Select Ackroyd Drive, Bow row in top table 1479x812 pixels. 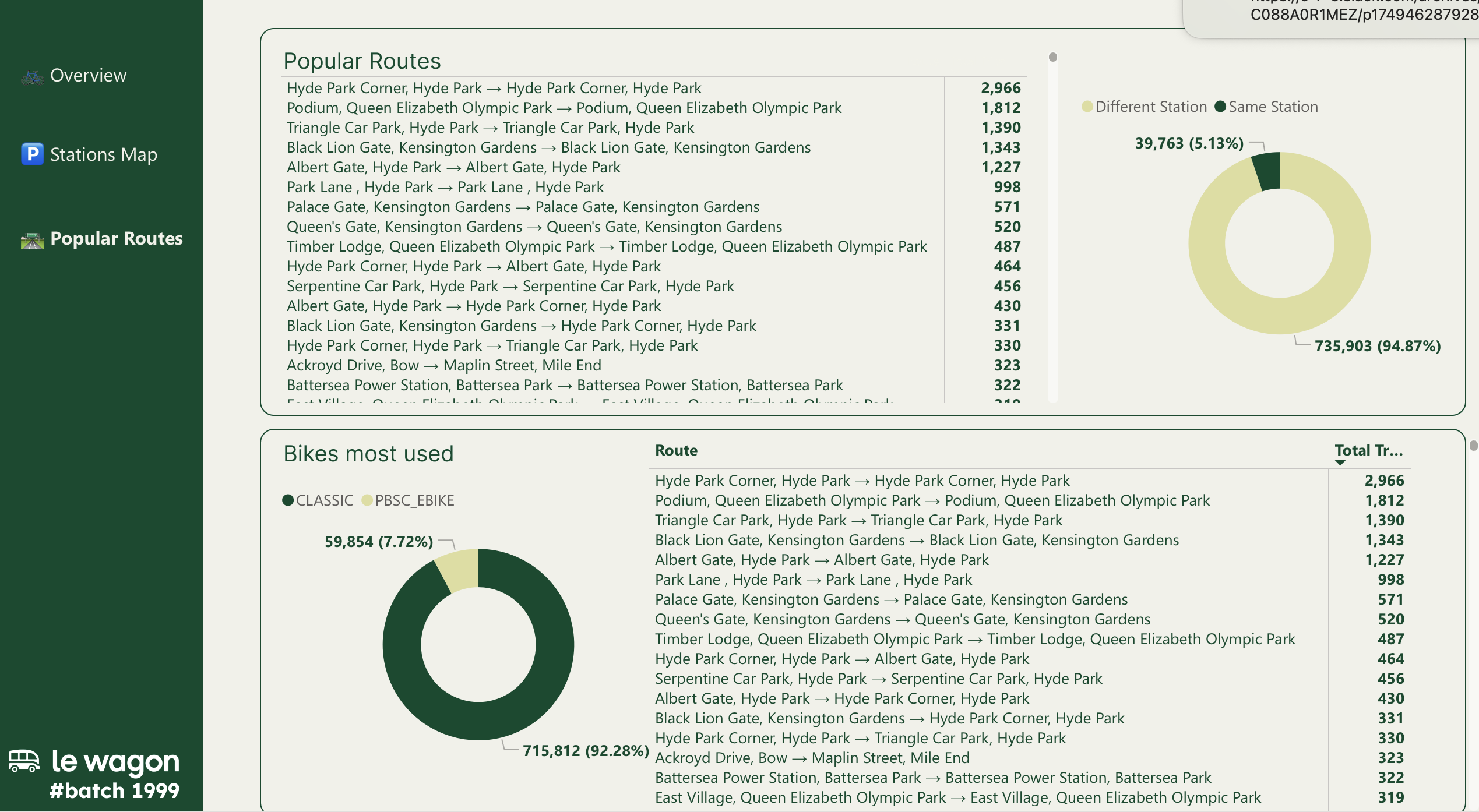click(443, 365)
